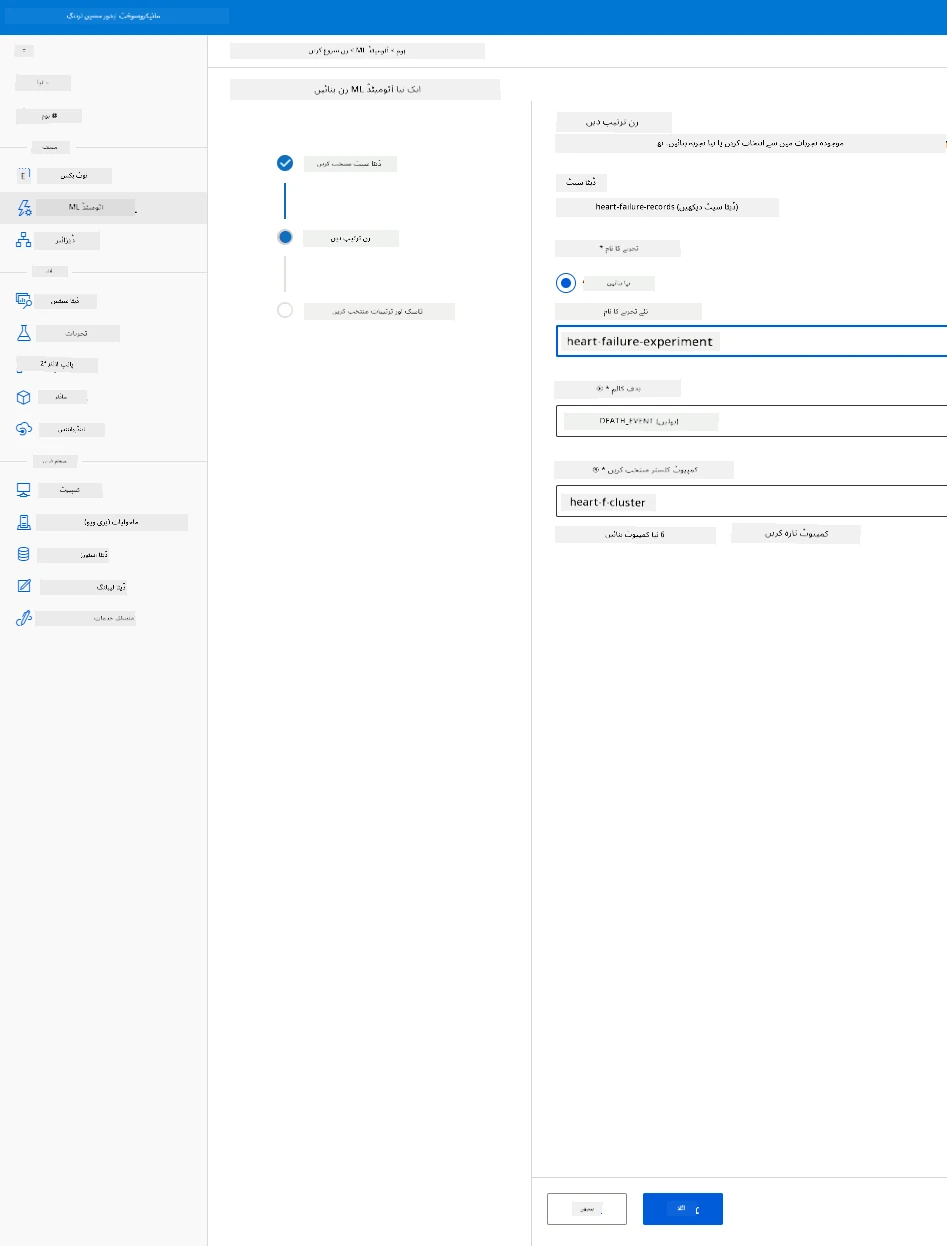Open Linked Services label in the sidebar
The height and width of the screenshot is (1246, 947).
[86, 618]
